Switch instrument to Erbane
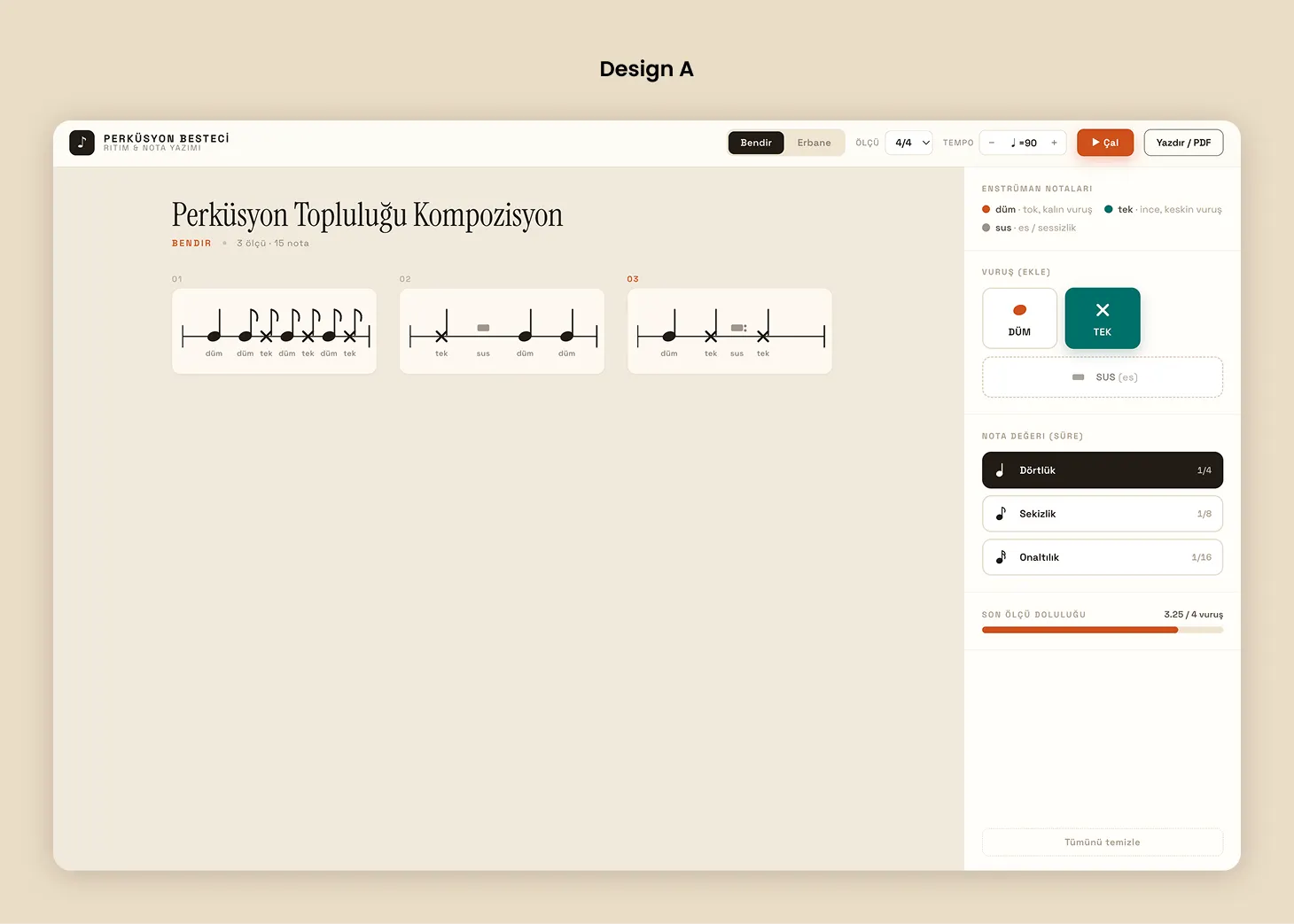The height and width of the screenshot is (924, 1294). click(x=814, y=143)
